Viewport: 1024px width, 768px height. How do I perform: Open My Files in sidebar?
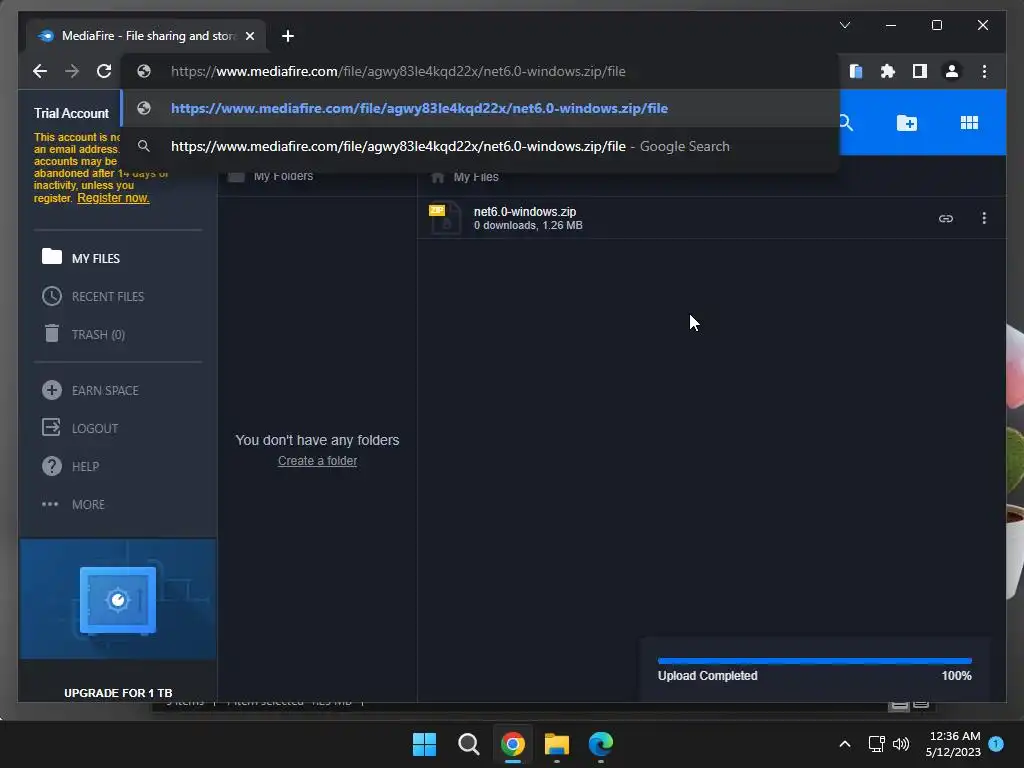(95, 259)
